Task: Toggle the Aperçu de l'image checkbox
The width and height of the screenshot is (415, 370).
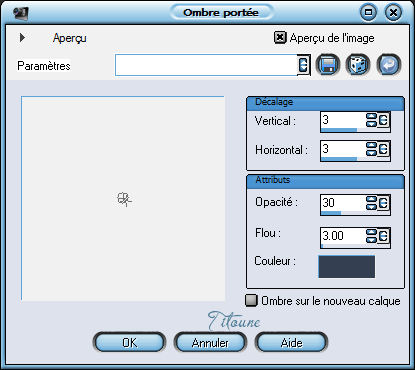Action: click(x=280, y=38)
